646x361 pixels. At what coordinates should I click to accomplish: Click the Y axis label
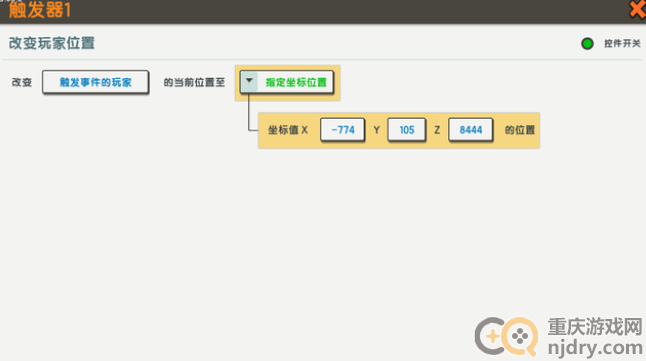click(377, 130)
